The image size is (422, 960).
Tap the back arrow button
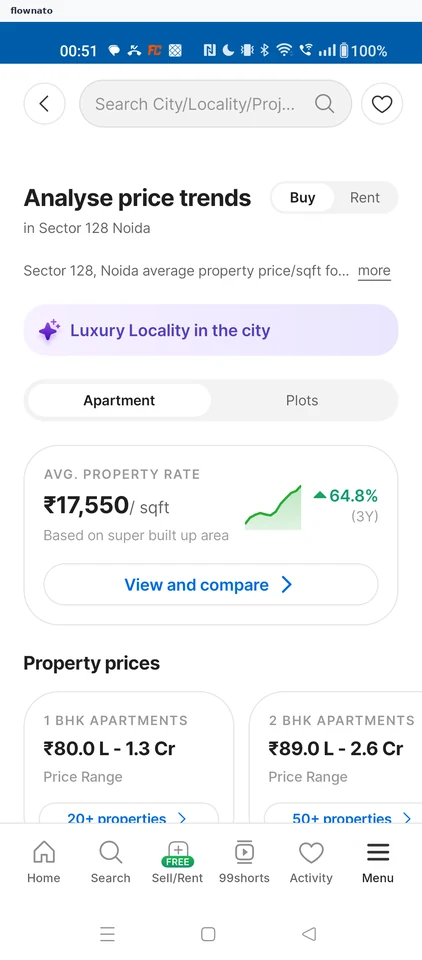point(44,104)
